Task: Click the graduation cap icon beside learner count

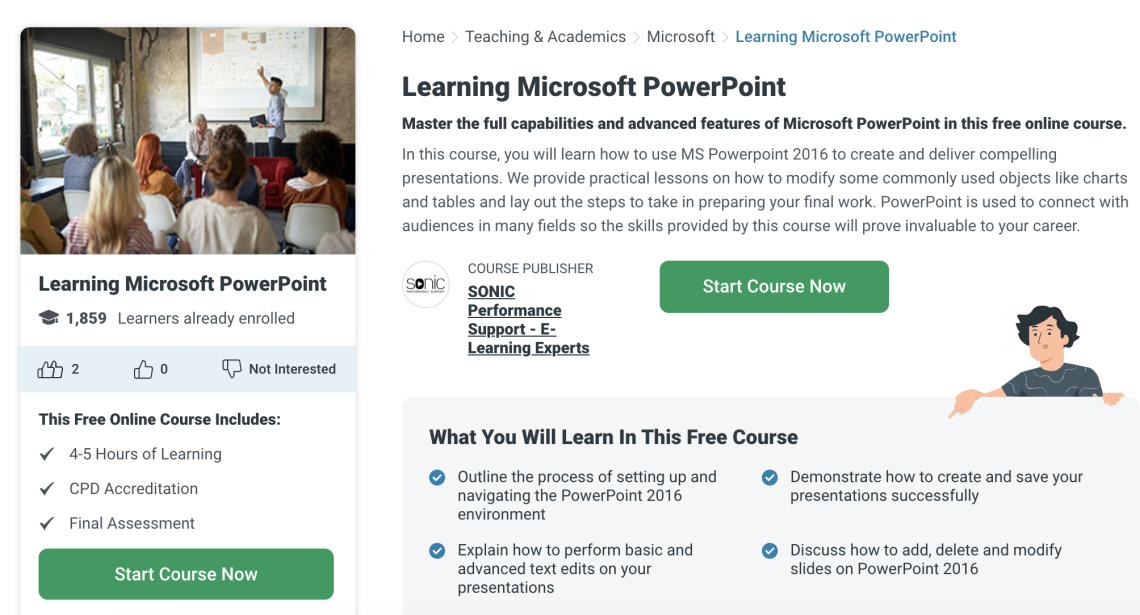Action: 48,318
